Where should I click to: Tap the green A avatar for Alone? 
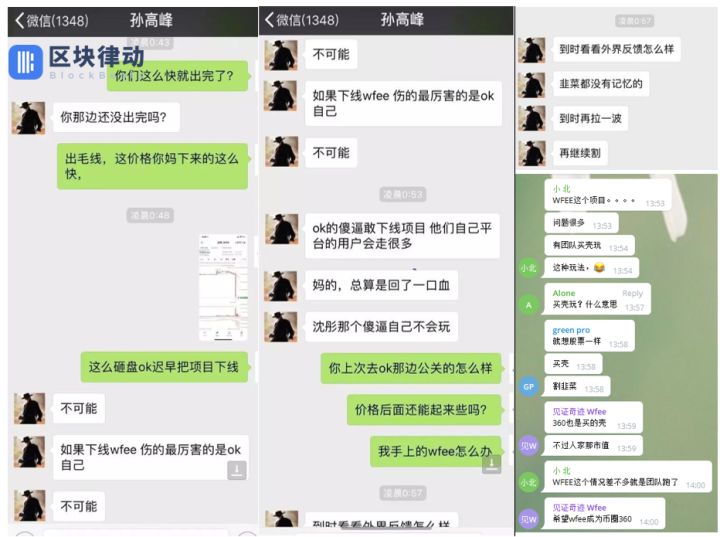point(529,305)
